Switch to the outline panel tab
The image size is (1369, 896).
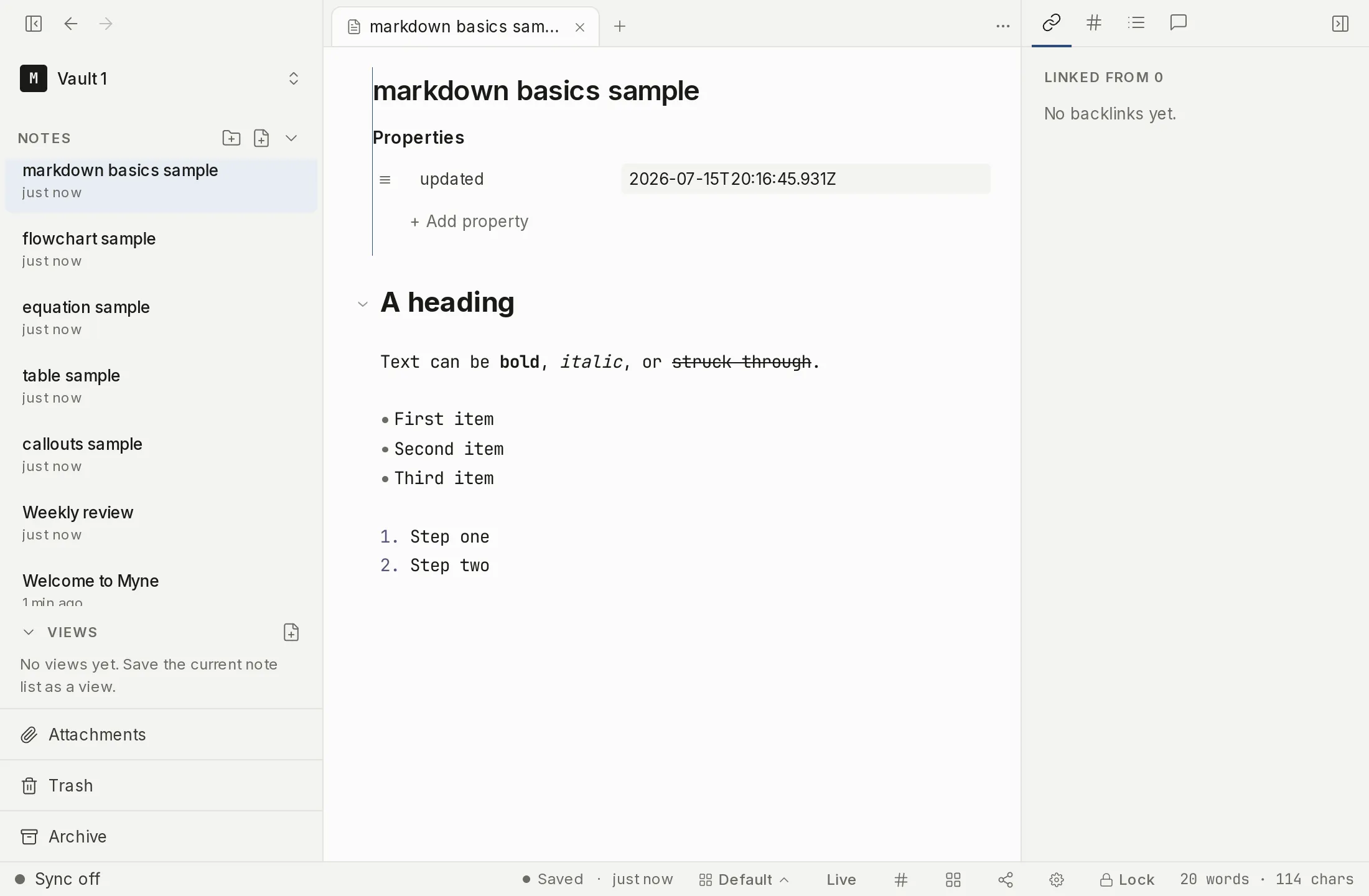(1136, 23)
